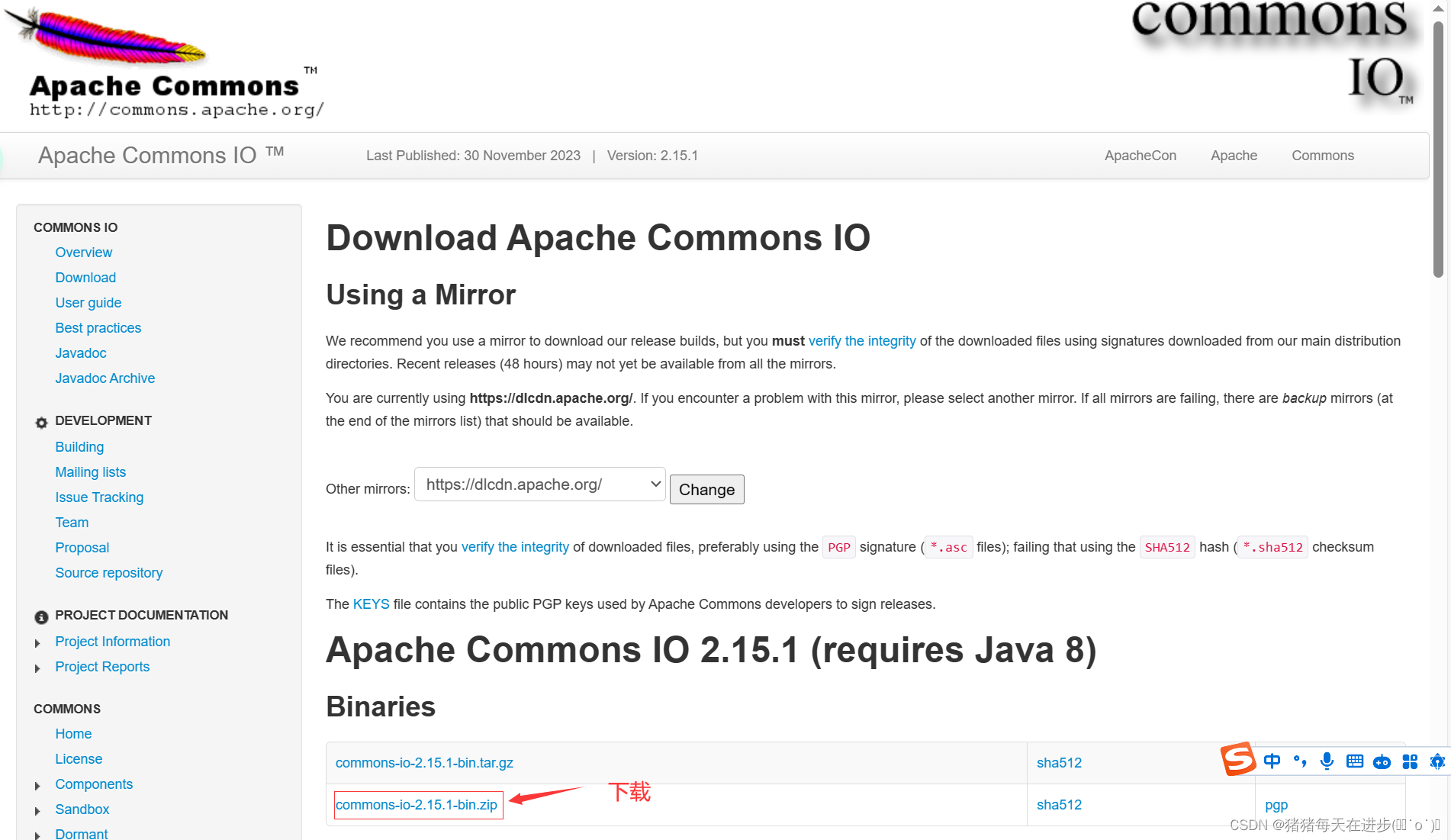Download commons-io-2.15.1-bin.zip link
1451x840 pixels.
[x=417, y=805]
